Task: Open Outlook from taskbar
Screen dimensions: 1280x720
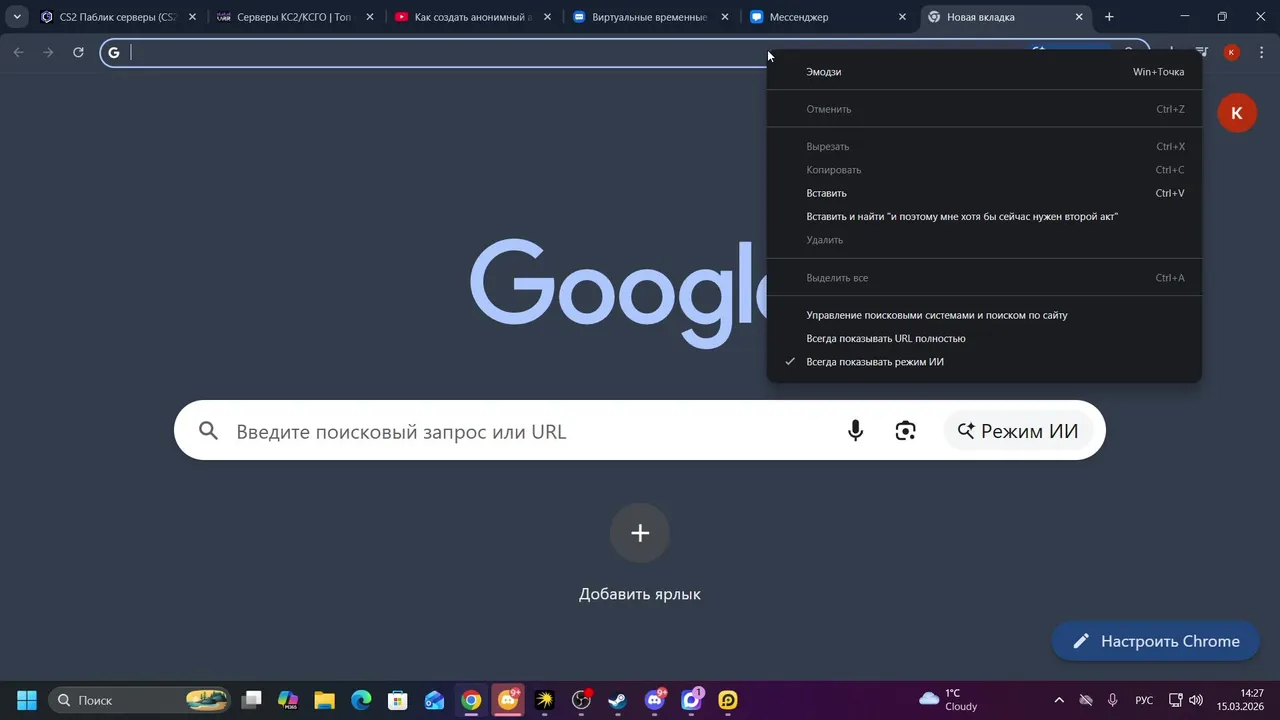Action: pyautogui.click(x=434, y=700)
